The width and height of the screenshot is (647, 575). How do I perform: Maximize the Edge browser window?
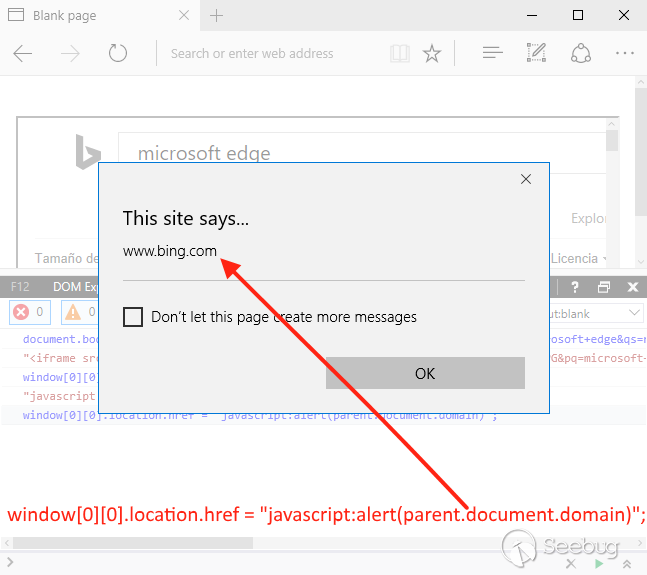578,15
